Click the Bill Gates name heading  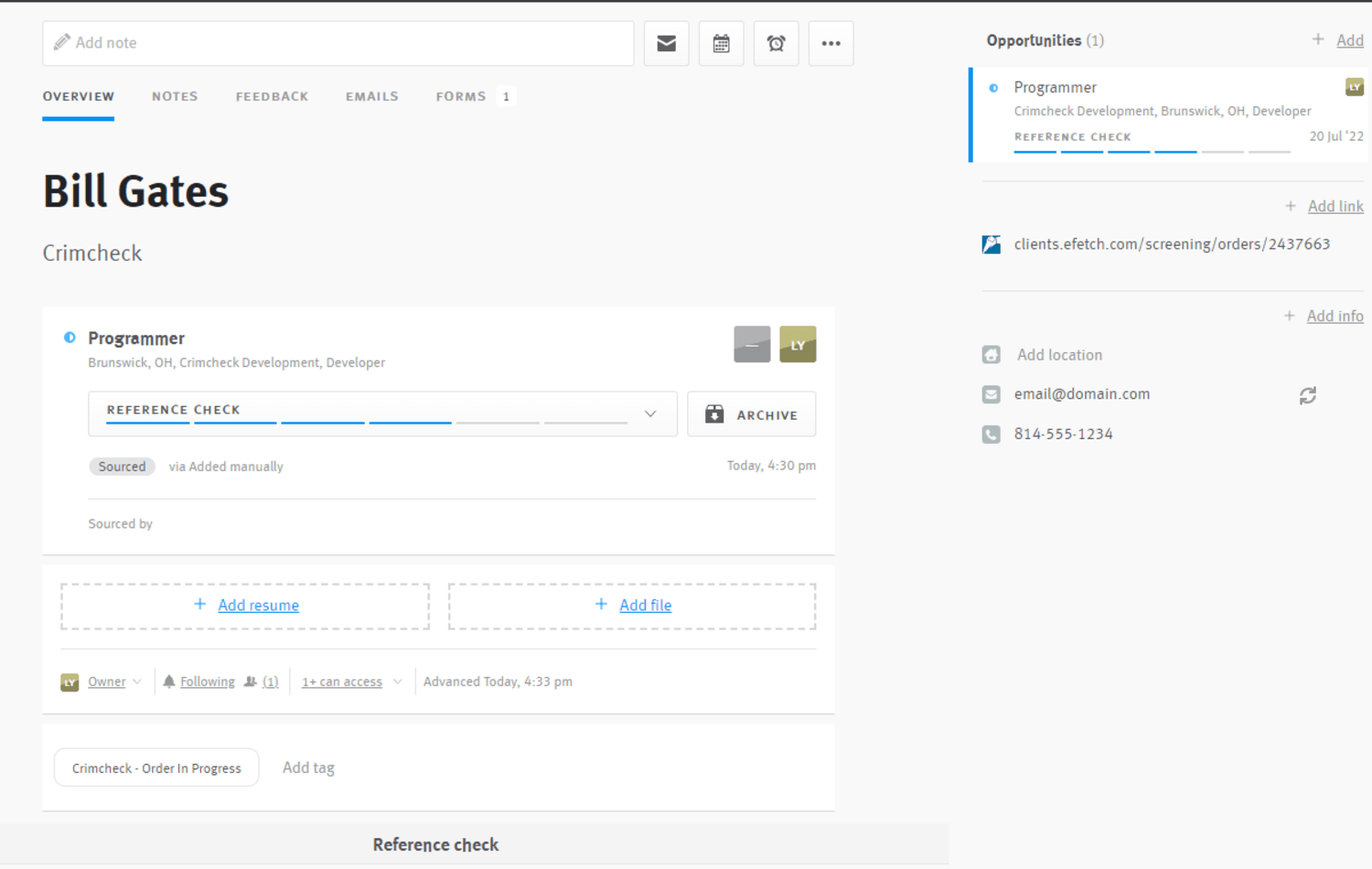(135, 191)
